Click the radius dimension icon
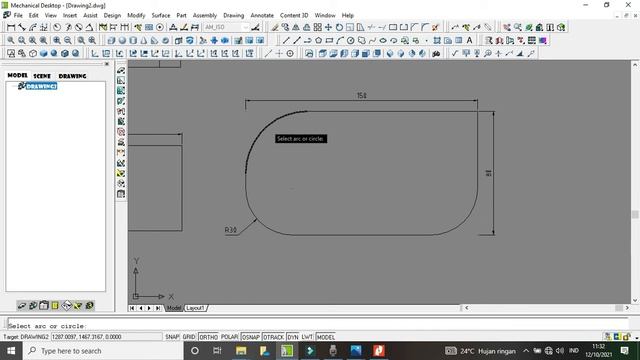 pos(57,27)
